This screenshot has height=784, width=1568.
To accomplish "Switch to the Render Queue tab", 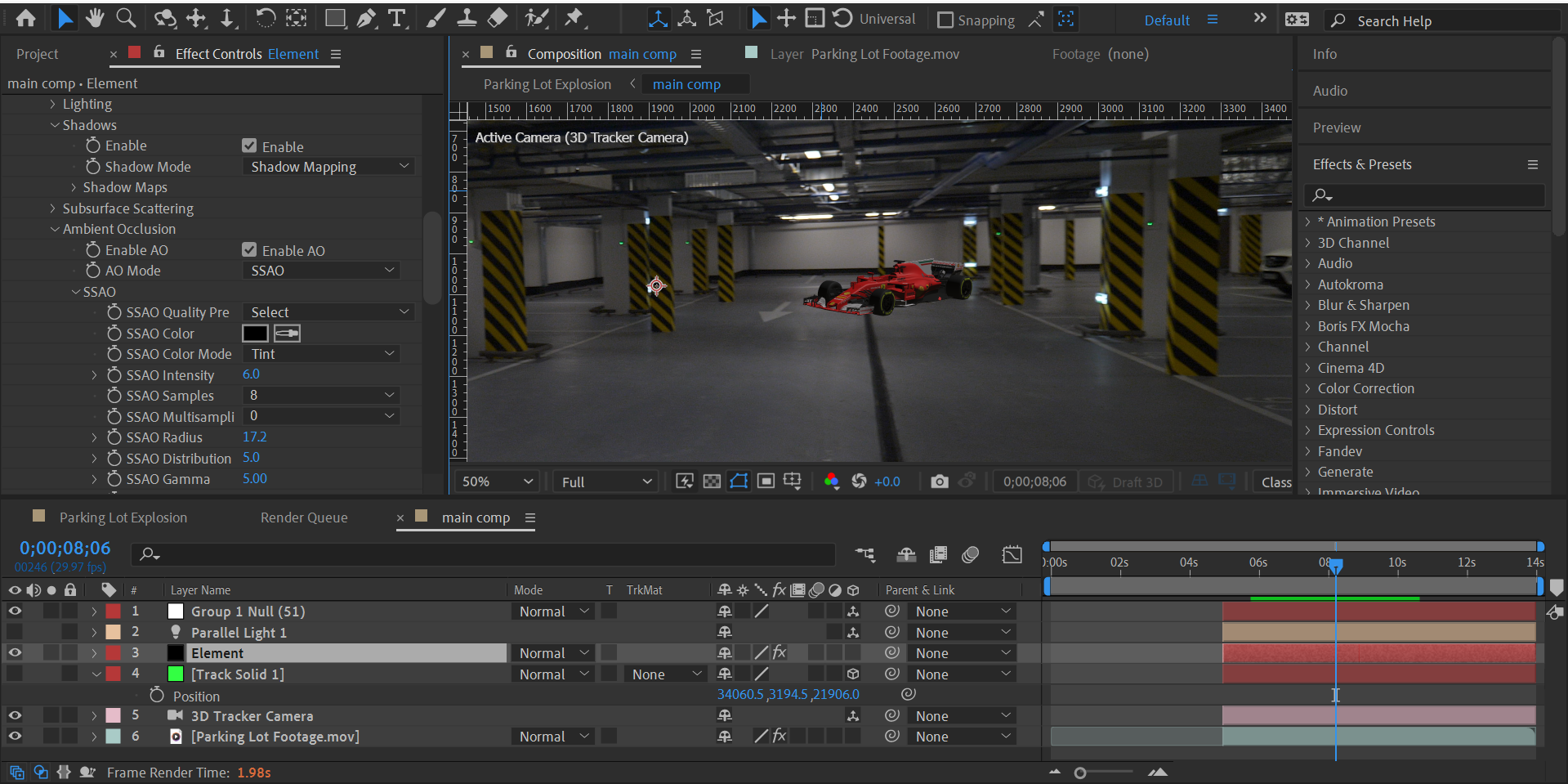I will (x=304, y=517).
